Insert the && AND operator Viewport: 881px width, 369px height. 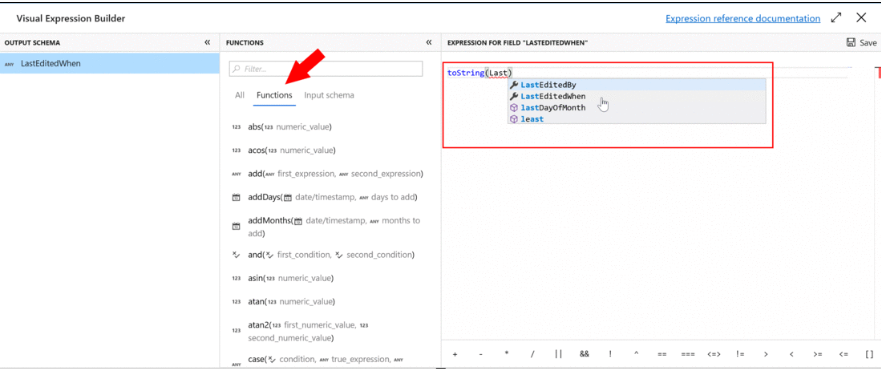584,354
